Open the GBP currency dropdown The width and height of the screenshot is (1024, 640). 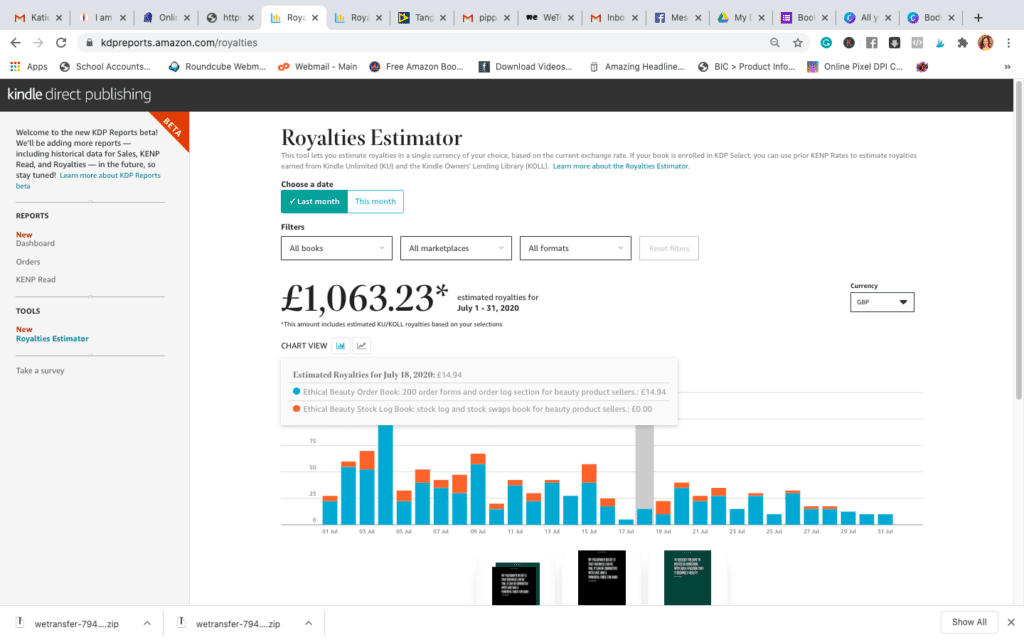(882, 302)
